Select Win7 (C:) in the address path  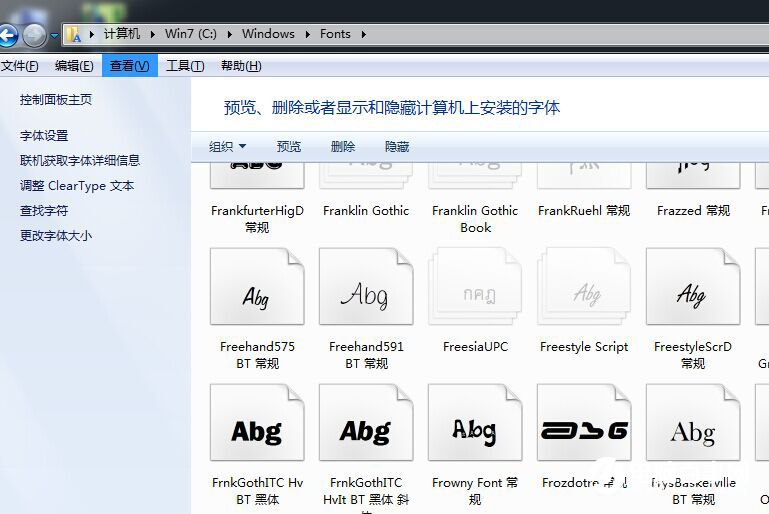point(190,34)
